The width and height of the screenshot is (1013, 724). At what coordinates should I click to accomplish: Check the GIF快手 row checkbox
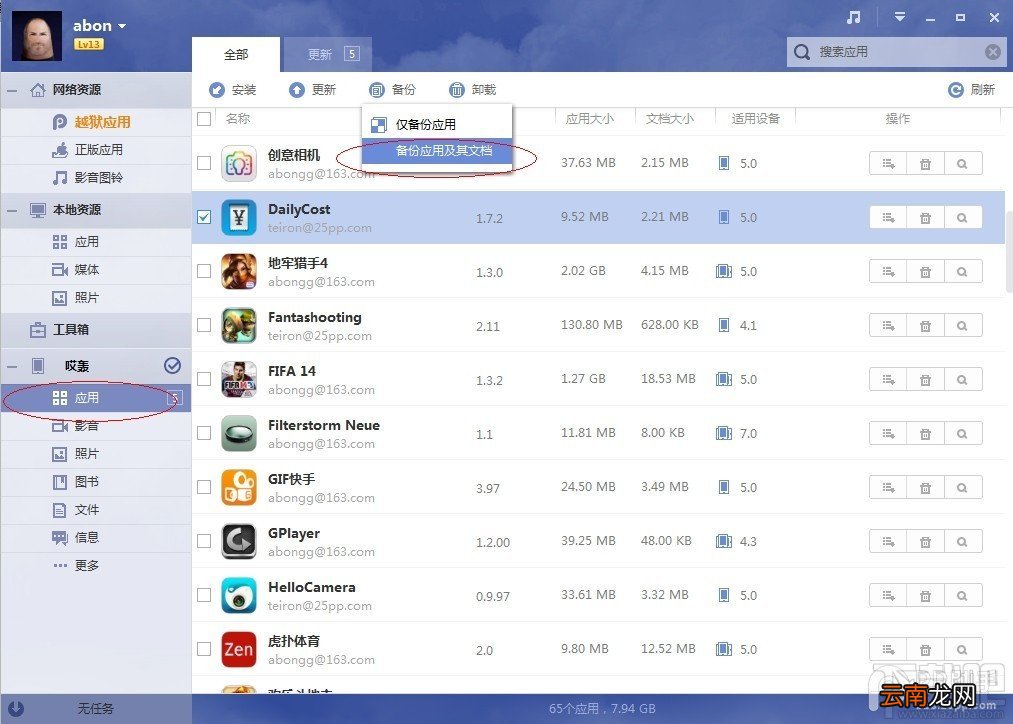204,487
